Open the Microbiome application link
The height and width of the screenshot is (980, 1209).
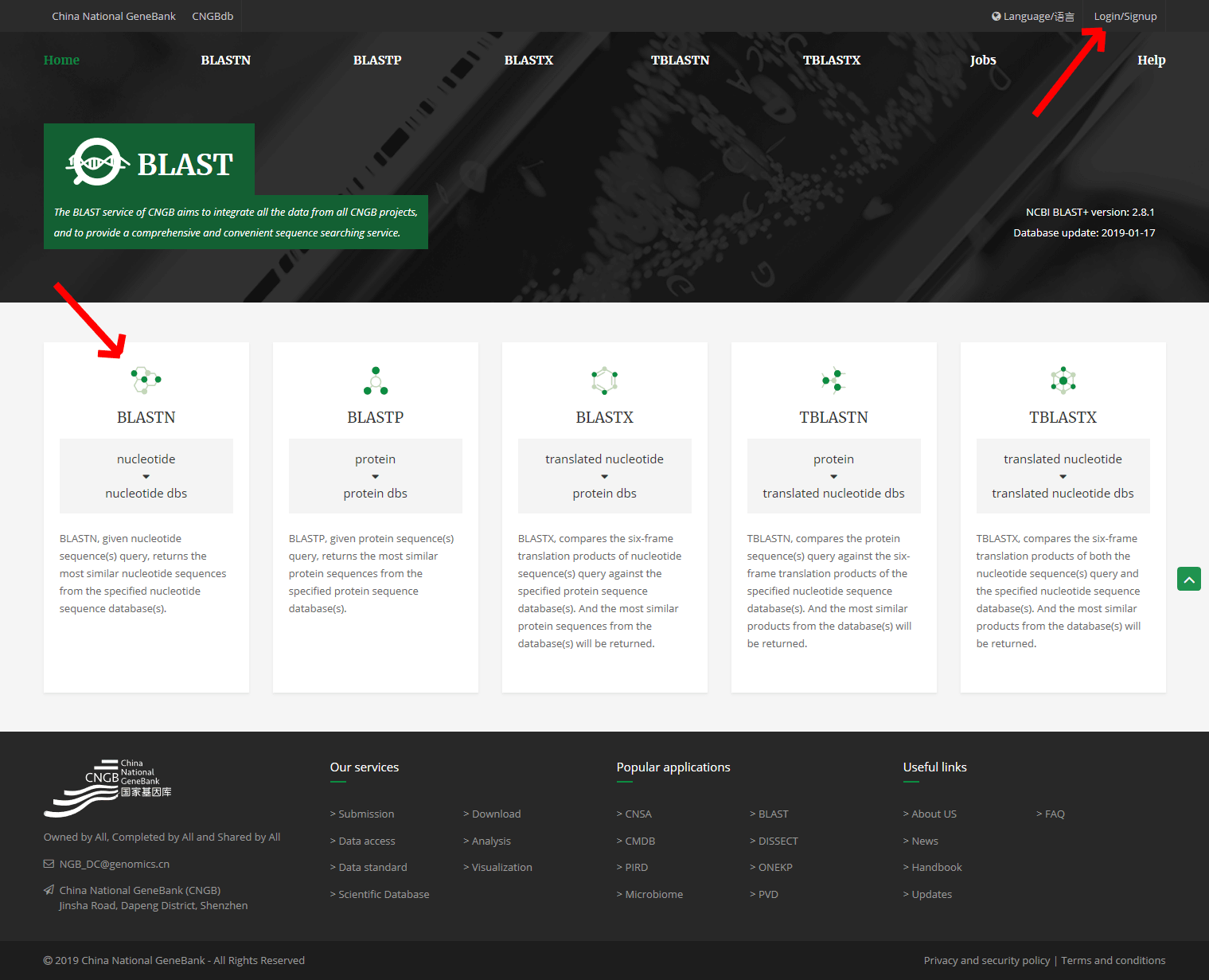click(x=650, y=894)
